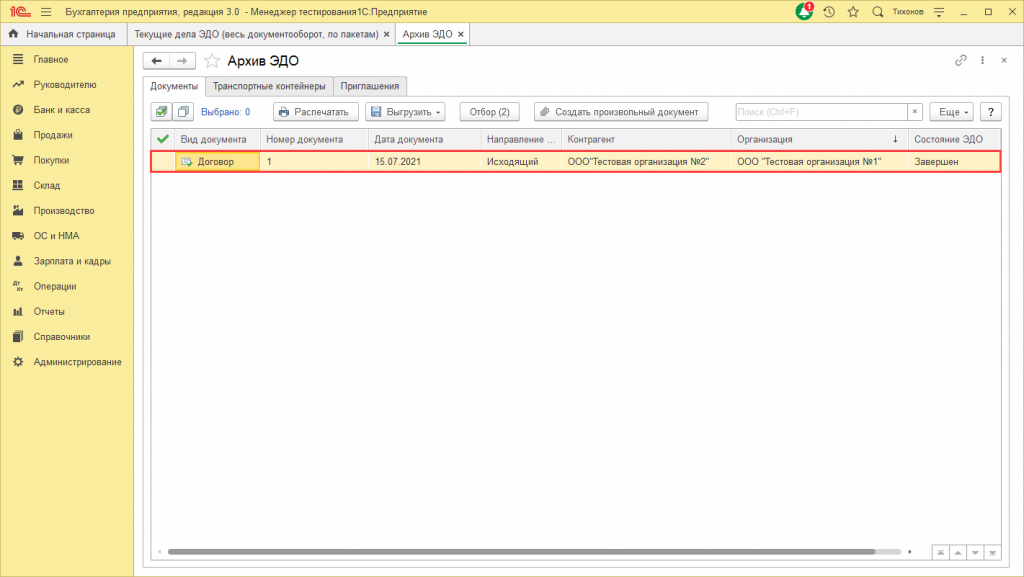Click the Банк и касса icon
Viewport: 1024px width, 577px height.
(x=18, y=110)
